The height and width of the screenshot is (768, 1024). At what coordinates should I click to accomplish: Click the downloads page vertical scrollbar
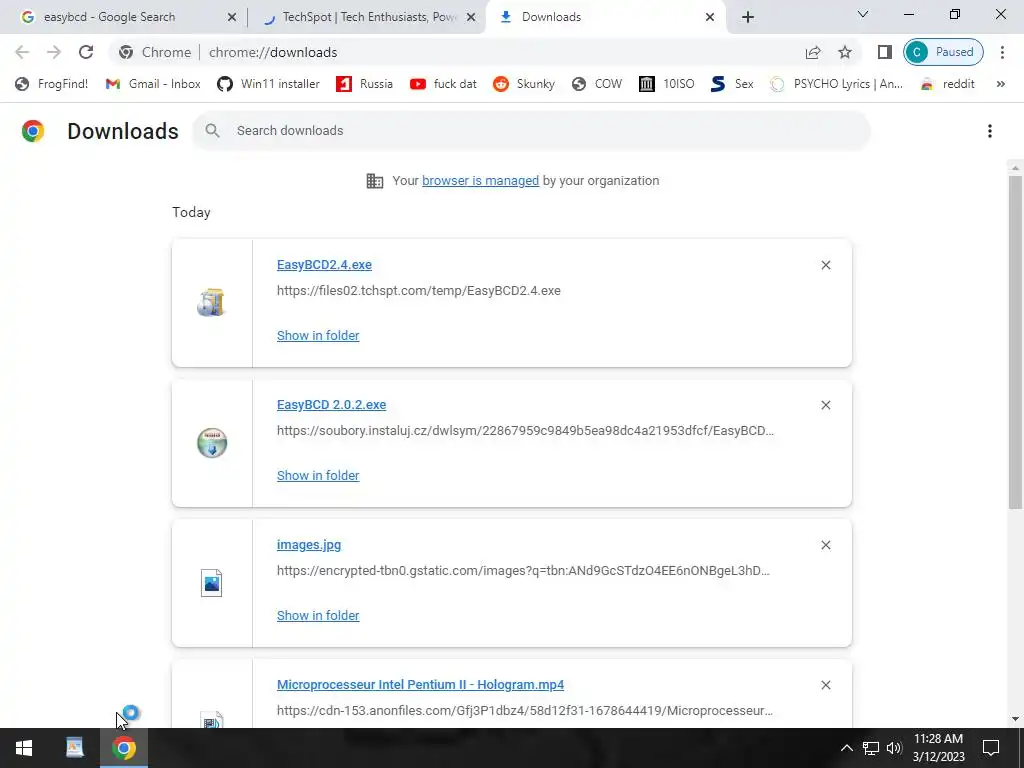(x=1015, y=343)
